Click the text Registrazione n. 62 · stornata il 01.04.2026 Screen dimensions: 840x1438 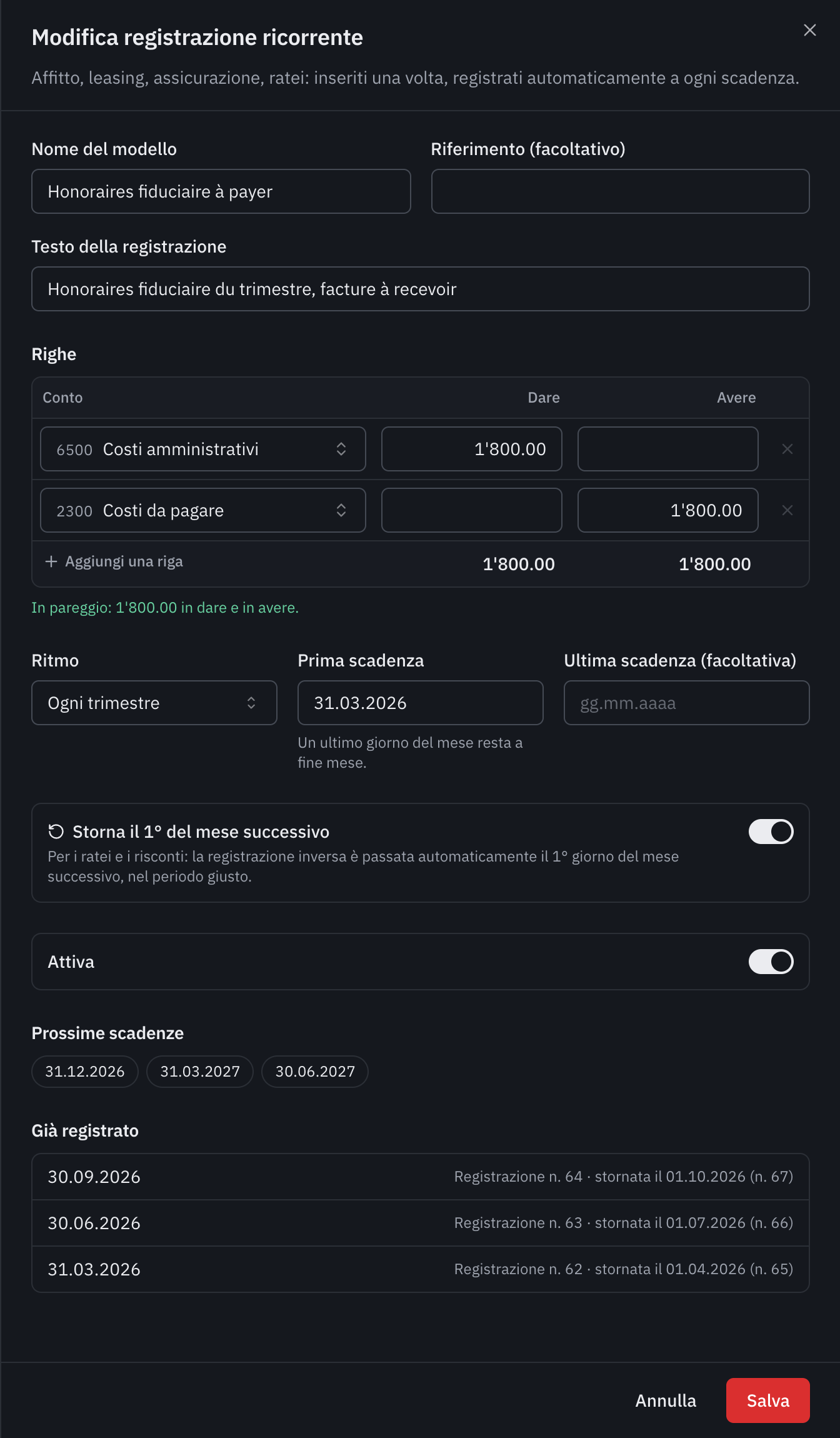click(600, 1269)
